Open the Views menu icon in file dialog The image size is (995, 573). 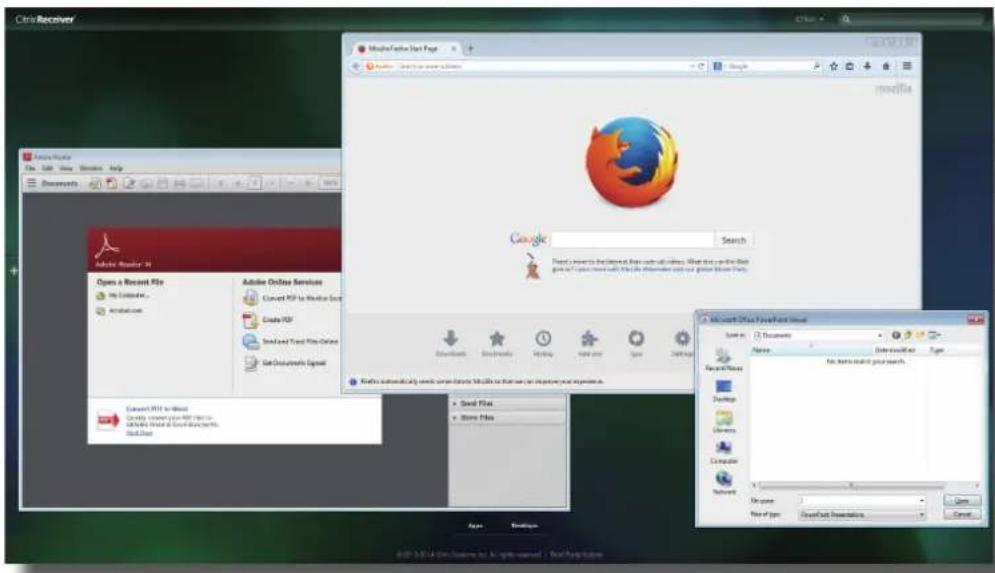point(934,335)
